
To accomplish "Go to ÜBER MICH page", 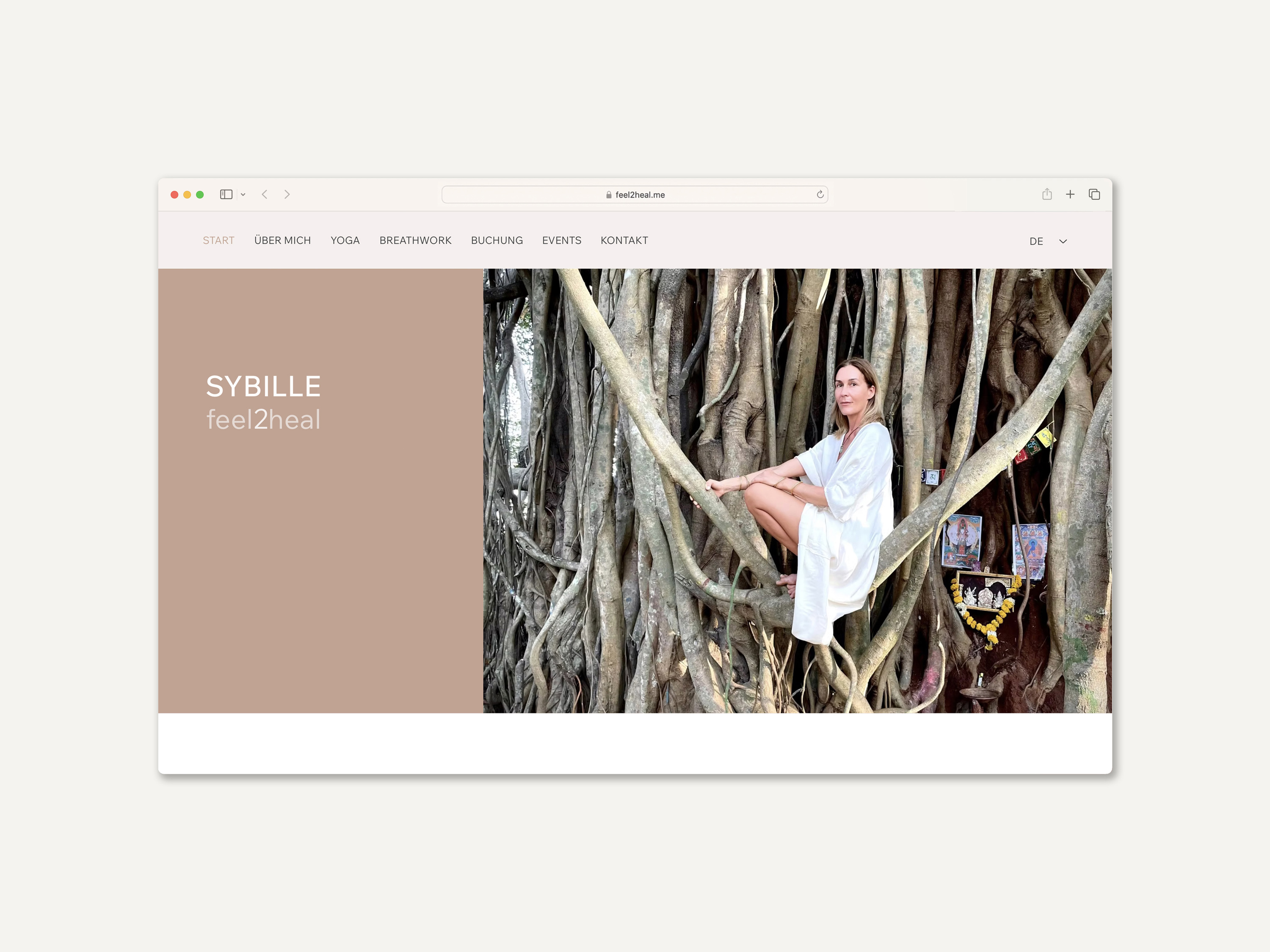I will click(x=282, y=240).
